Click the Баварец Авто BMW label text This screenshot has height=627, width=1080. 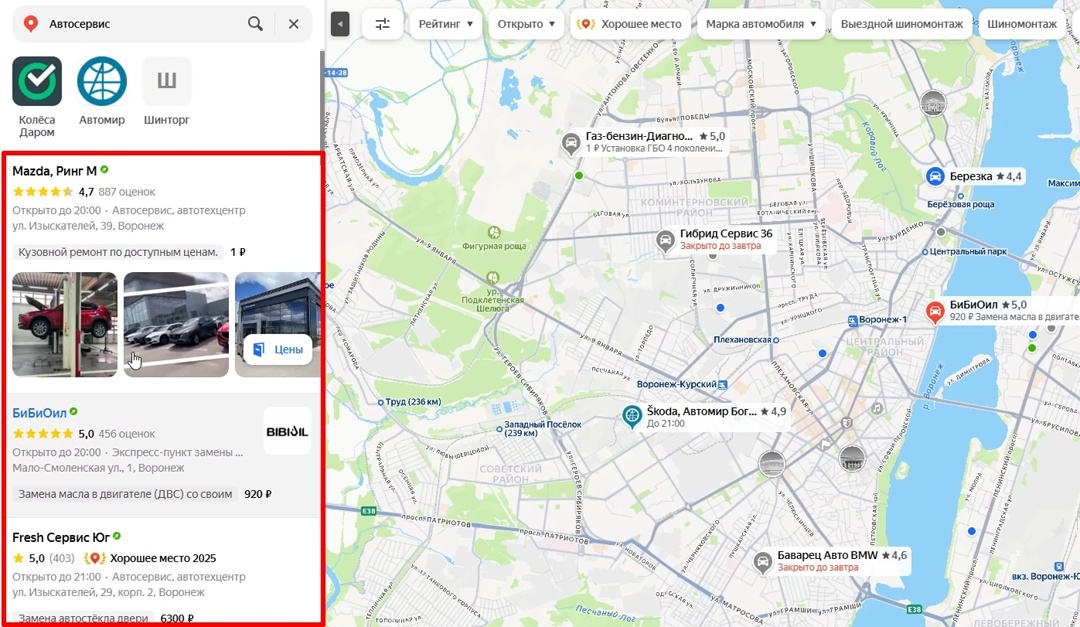point(828,555)
